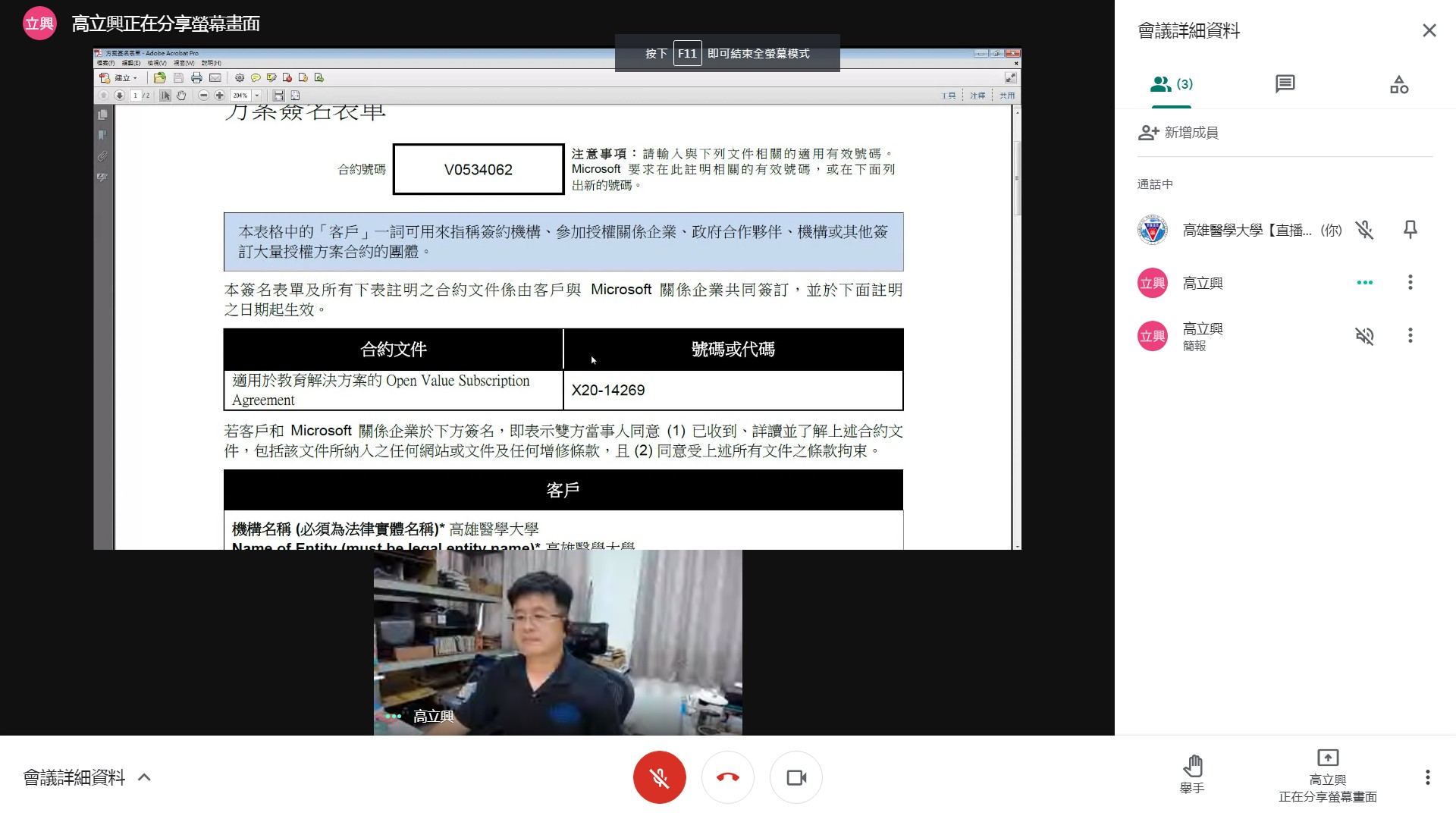This screenshot has width=1456, height=819.
Task: Toggle muted audio icon for 高立興 簡報
Action: [x=1364, y=335]
